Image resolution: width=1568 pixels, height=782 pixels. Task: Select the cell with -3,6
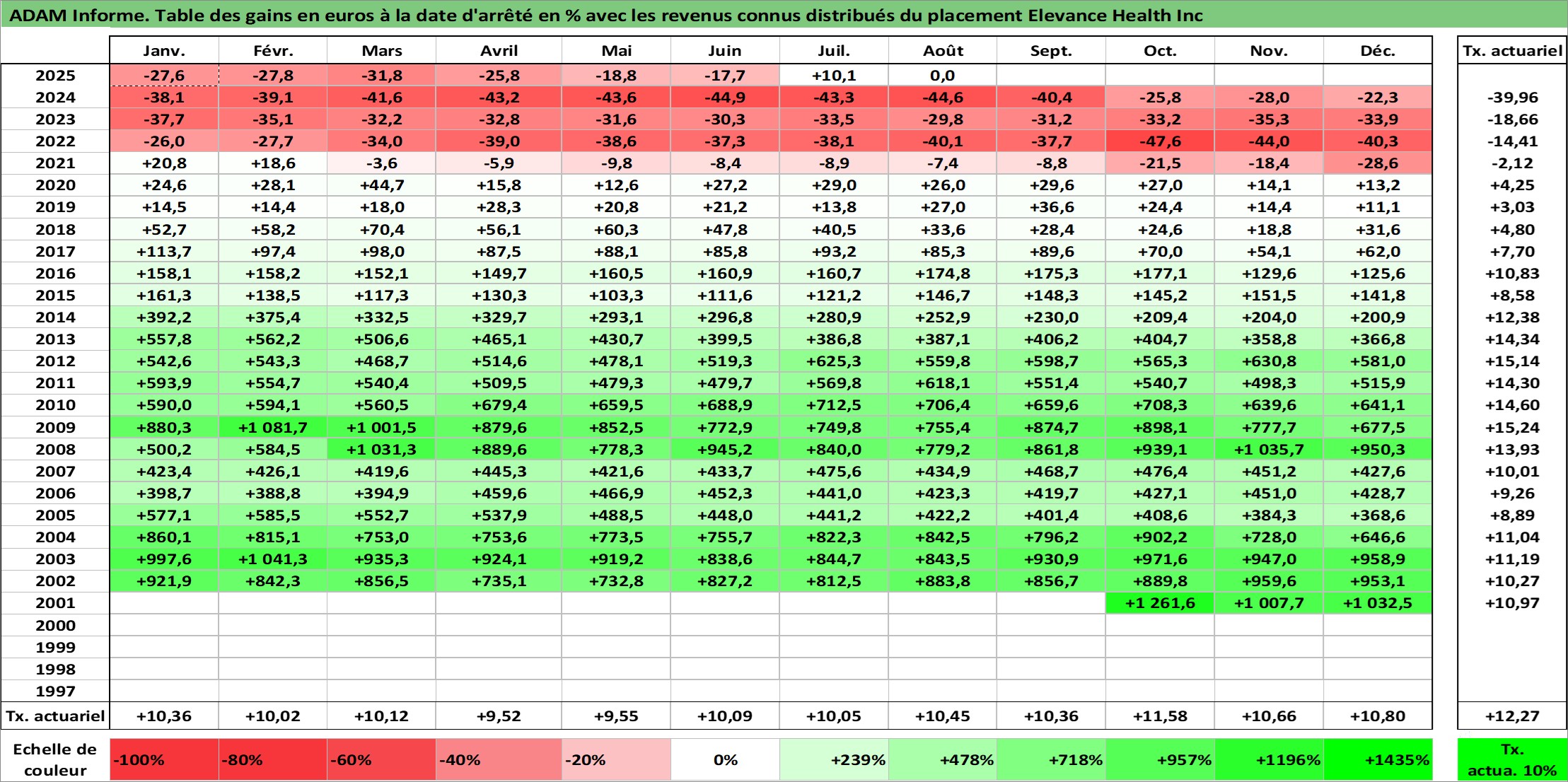(x=381, y=163)
